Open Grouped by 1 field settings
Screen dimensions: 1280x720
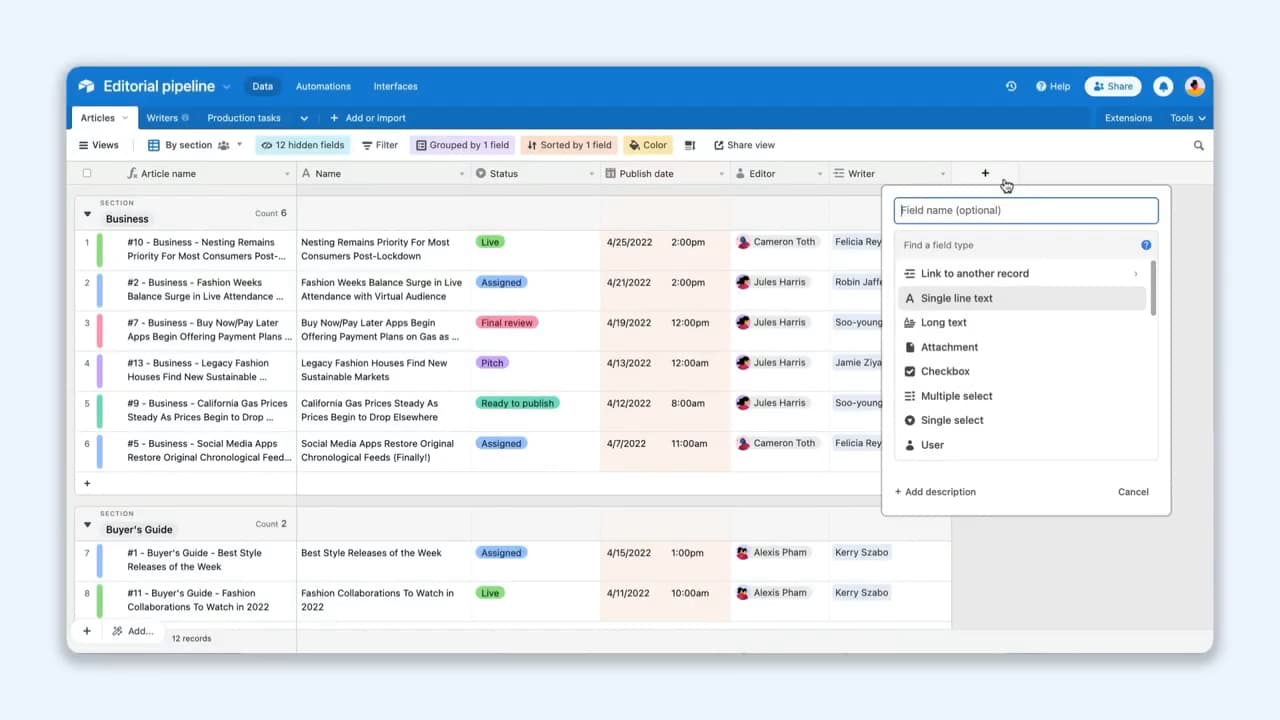tap(462, 145)
